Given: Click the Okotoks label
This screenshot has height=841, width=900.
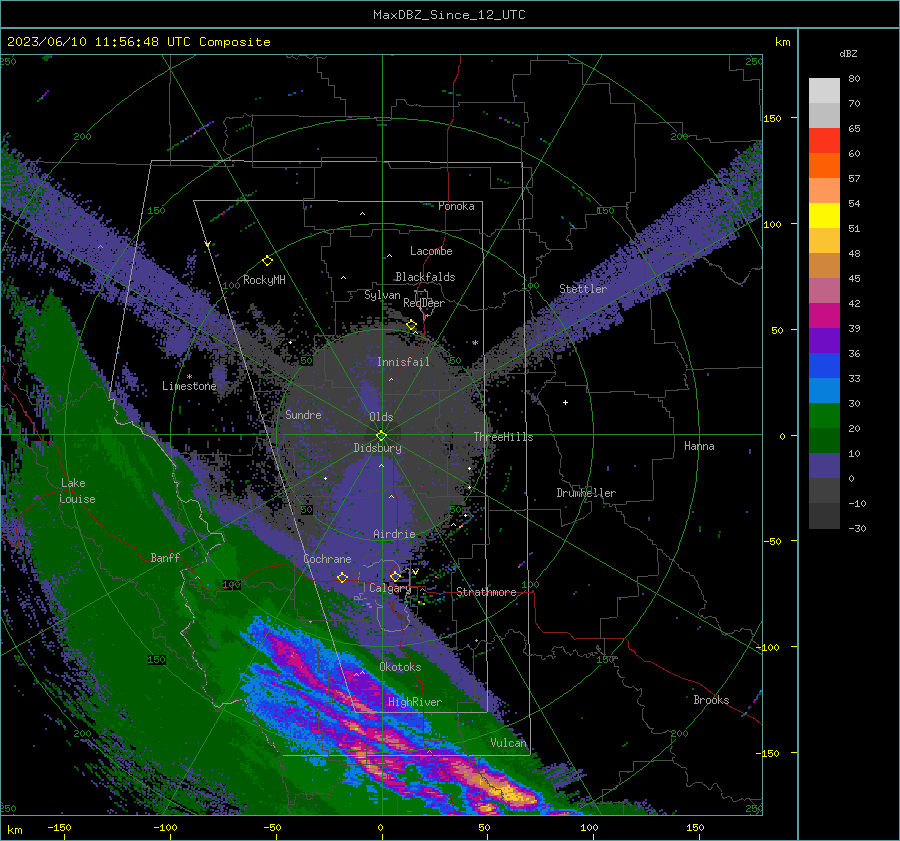Looking at the screenshot, I should 400,667.
